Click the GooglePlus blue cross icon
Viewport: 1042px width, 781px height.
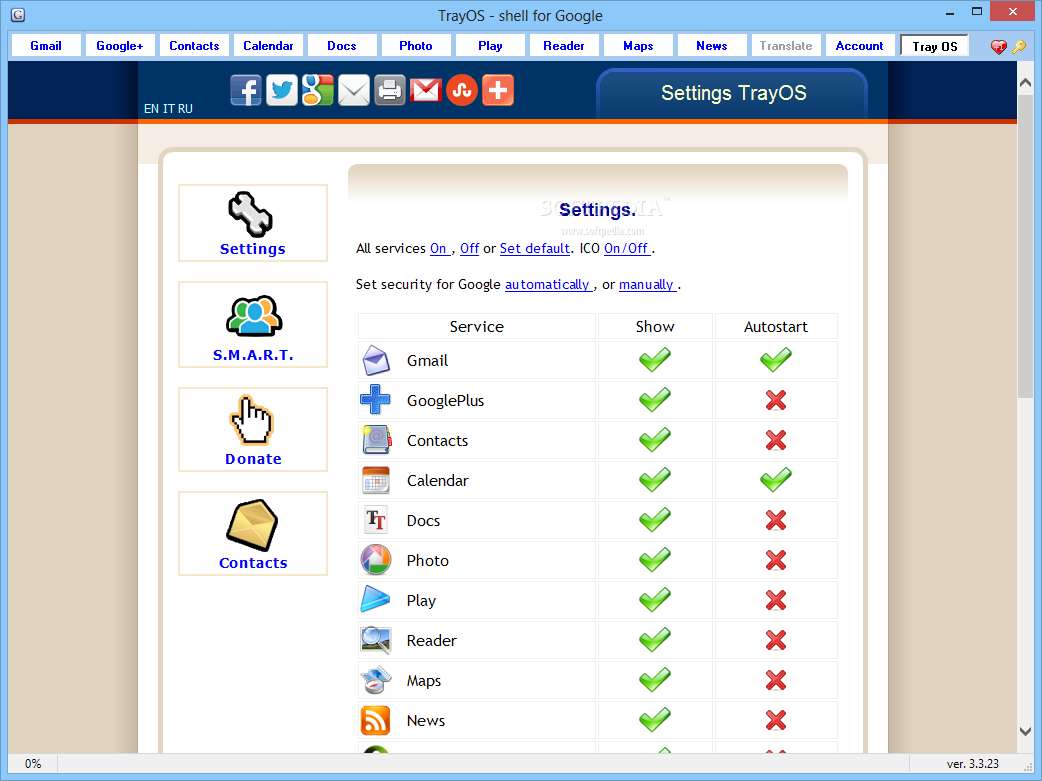(x=375, y=400)
